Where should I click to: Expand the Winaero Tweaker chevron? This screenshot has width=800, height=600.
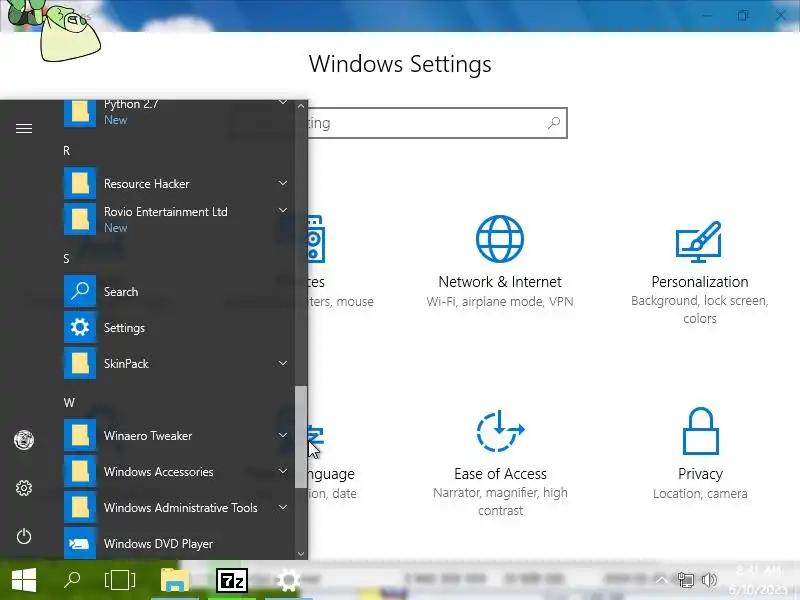[x=283, y=435]
